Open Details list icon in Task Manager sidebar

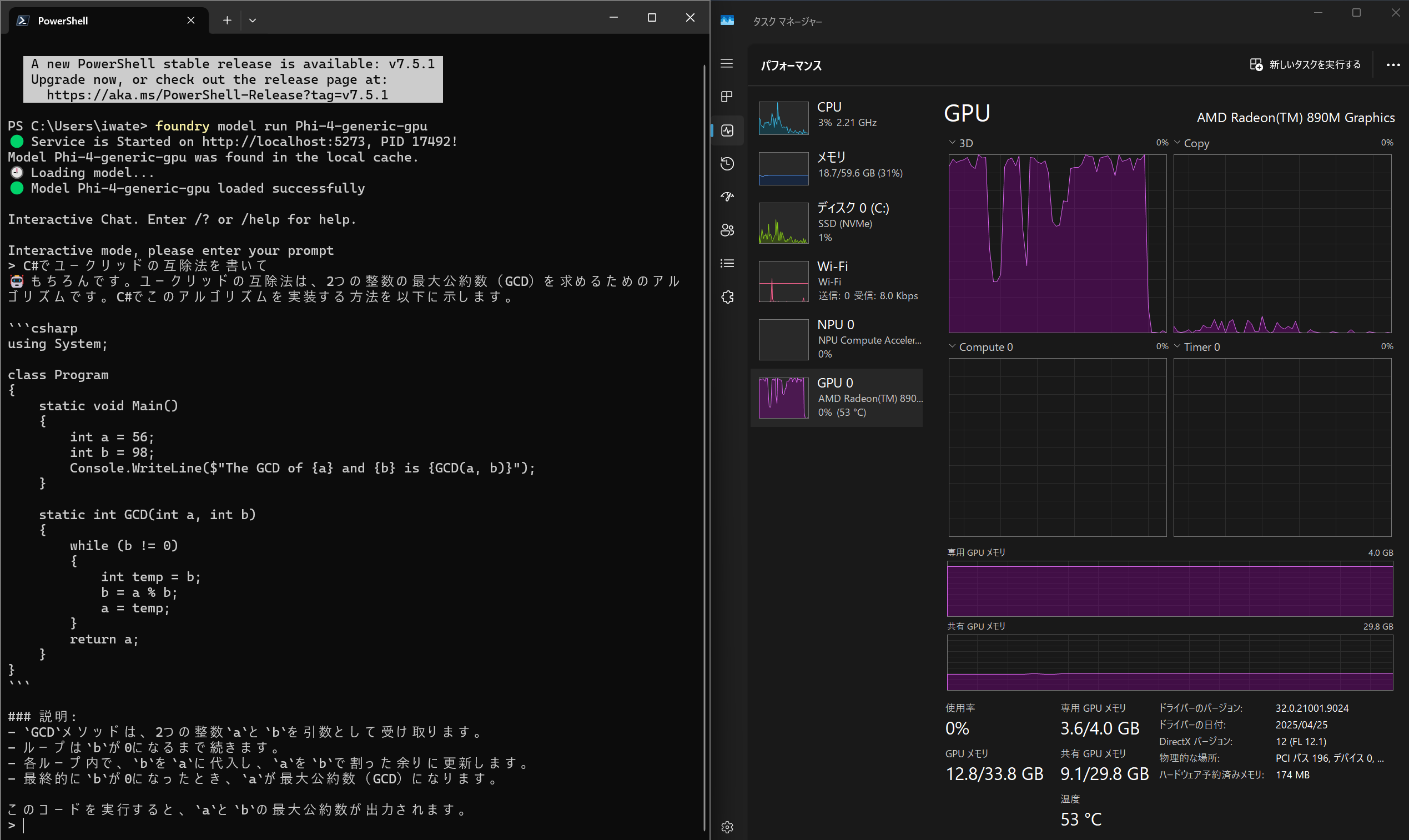click(x=727, y=263)
